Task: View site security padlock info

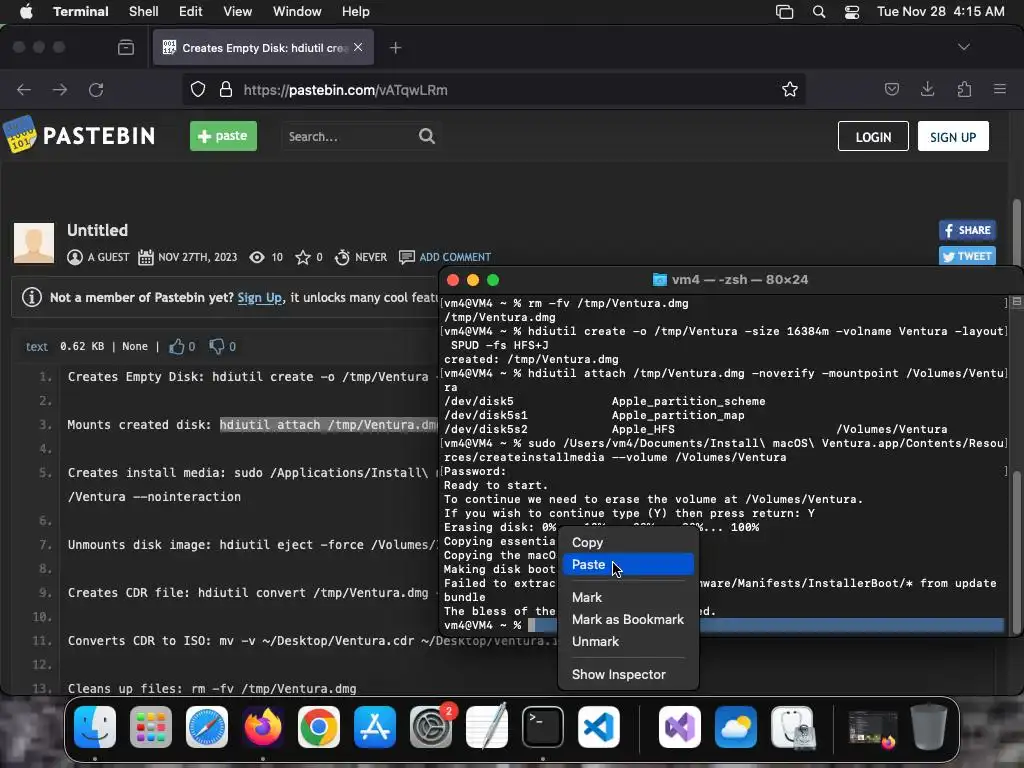Action: click(226, 89)
